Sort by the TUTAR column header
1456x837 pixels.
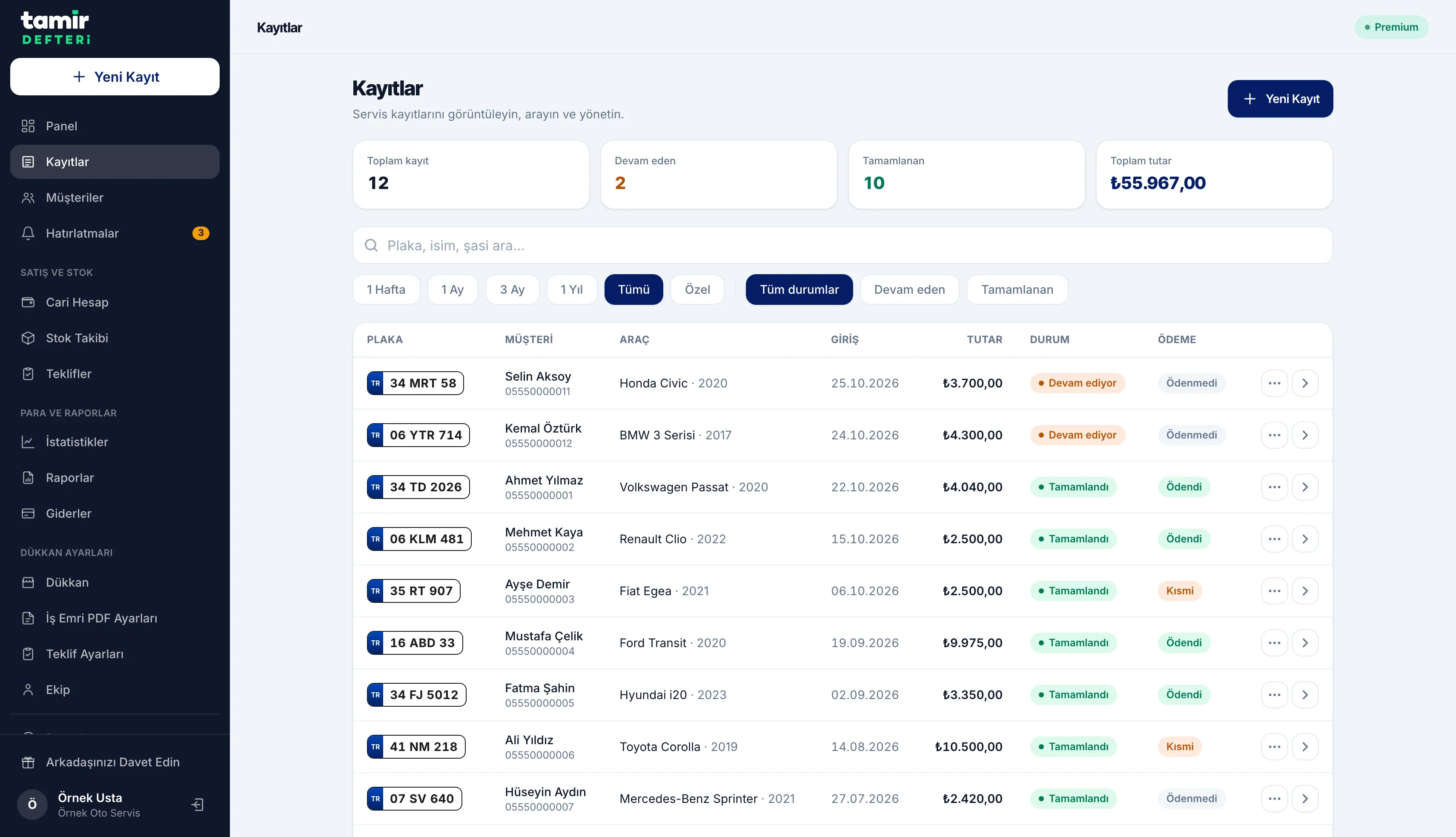(984, 340)
